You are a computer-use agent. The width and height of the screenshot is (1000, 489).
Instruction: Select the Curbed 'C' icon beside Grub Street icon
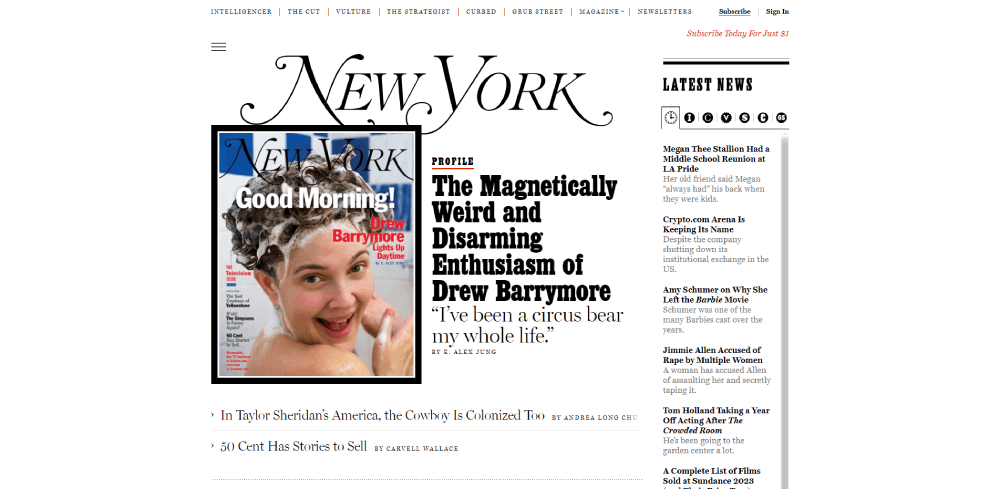click(763, 117)
